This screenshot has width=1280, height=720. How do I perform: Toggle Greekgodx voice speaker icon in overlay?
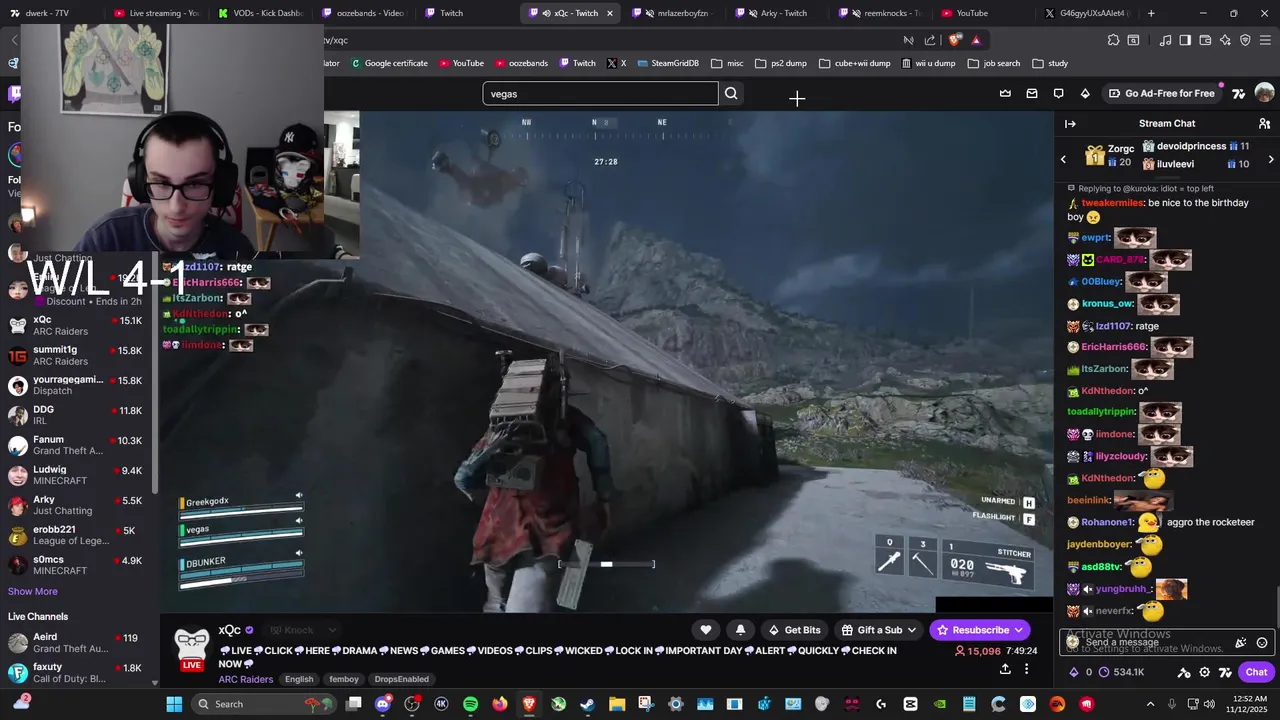pos(299,496)
